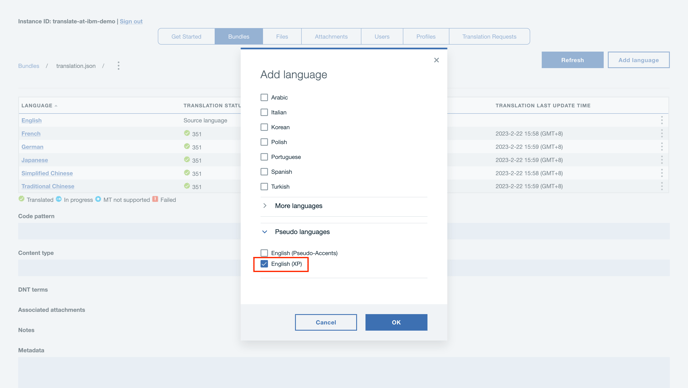The height and width of the screenshot is (388, 688).
Task: Close the Add language dialog
Action: pos(436,60)
